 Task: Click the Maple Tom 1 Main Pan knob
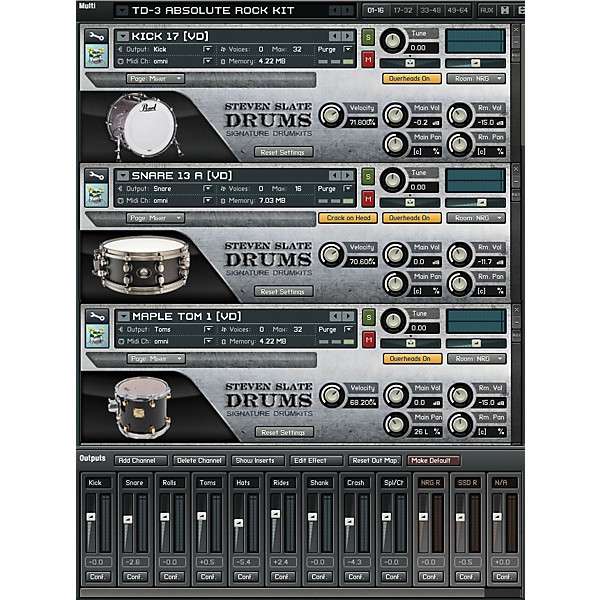pos(396,424)
